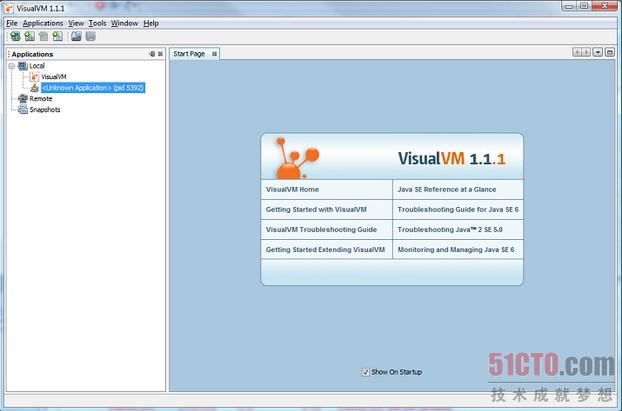Select Unknown Application pid 5392 entry
This screenshot has height=411, width=622.
(93, 88)
